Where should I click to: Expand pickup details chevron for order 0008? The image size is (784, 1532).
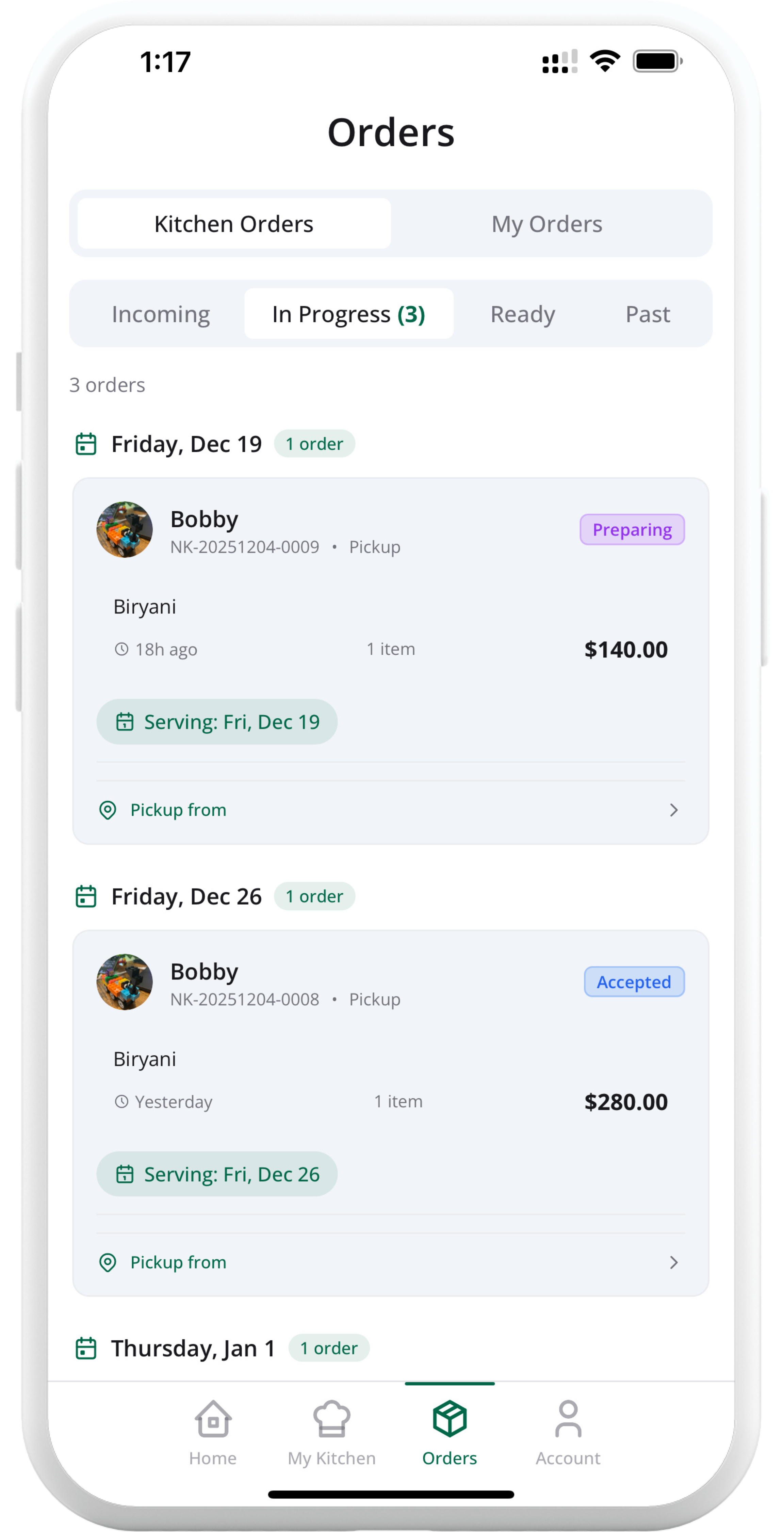pyautogui.click(x=673, y=1263)
